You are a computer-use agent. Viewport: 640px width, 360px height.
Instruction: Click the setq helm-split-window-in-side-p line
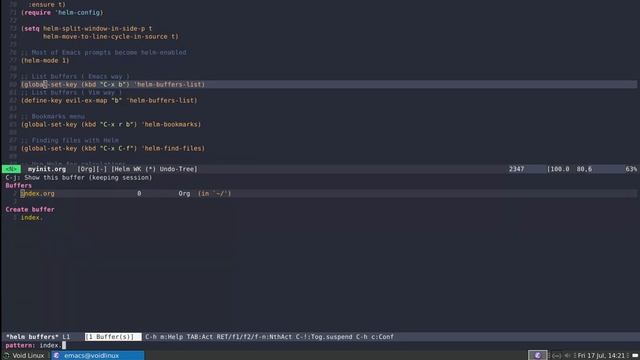(87, 29)
